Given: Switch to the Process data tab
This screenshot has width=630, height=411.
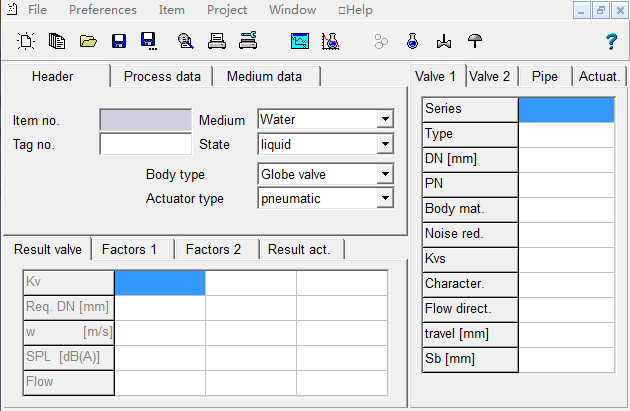Looking at the screenshot, I should (x=162, y=77).
